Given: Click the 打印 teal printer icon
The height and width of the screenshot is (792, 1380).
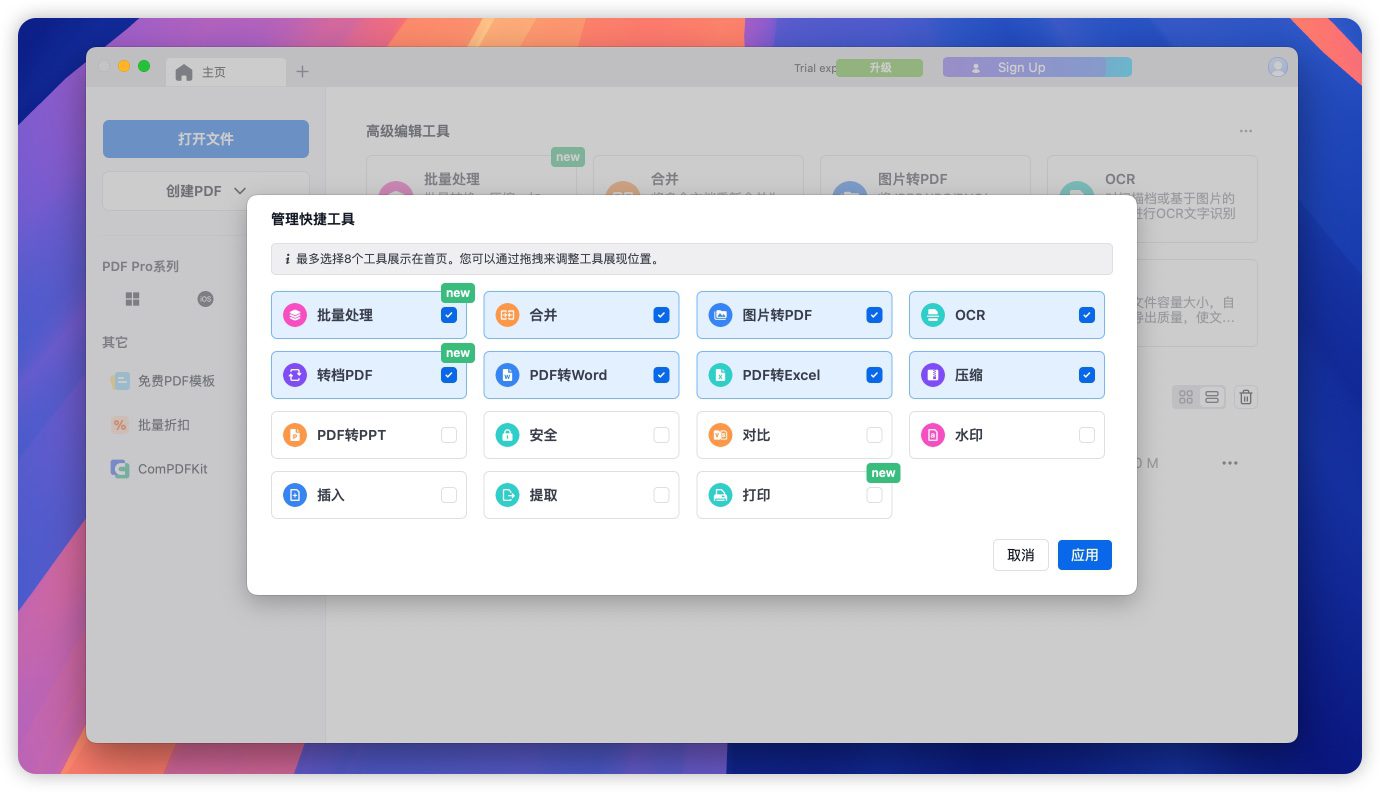Looking at the screenshot, I should [720, 495].
